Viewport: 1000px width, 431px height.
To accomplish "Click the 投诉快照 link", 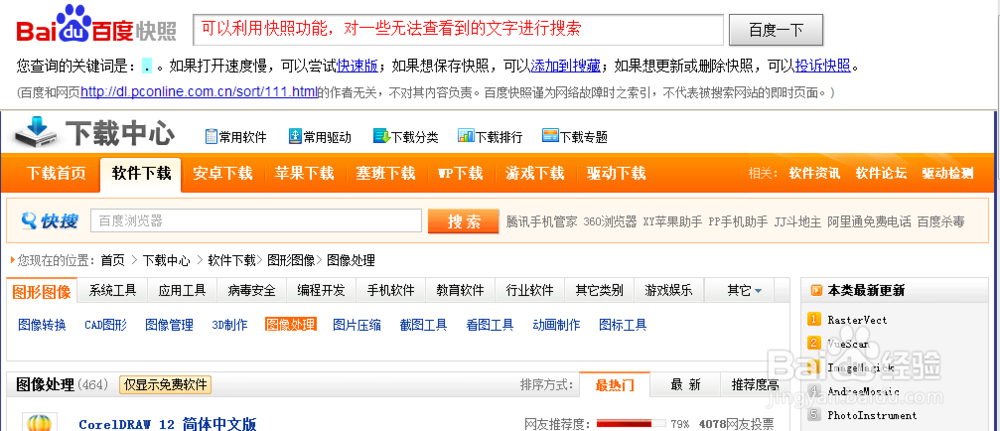I will tap(822, 66).
